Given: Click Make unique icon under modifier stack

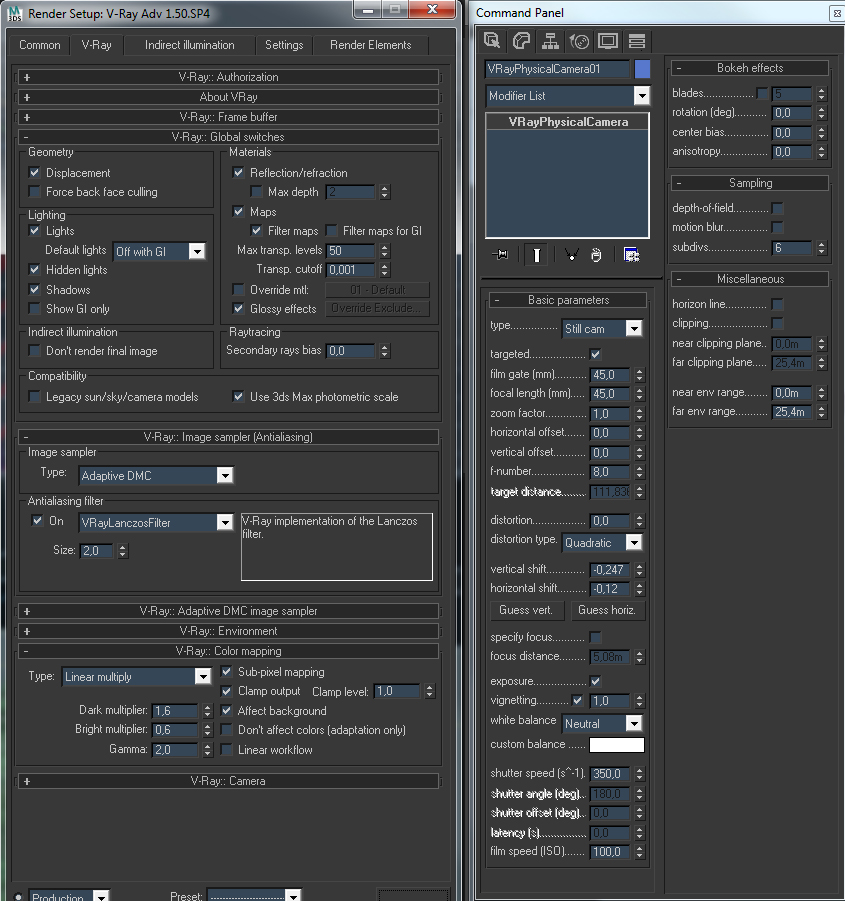Looking at the screenshot, I should pos(571,255).
